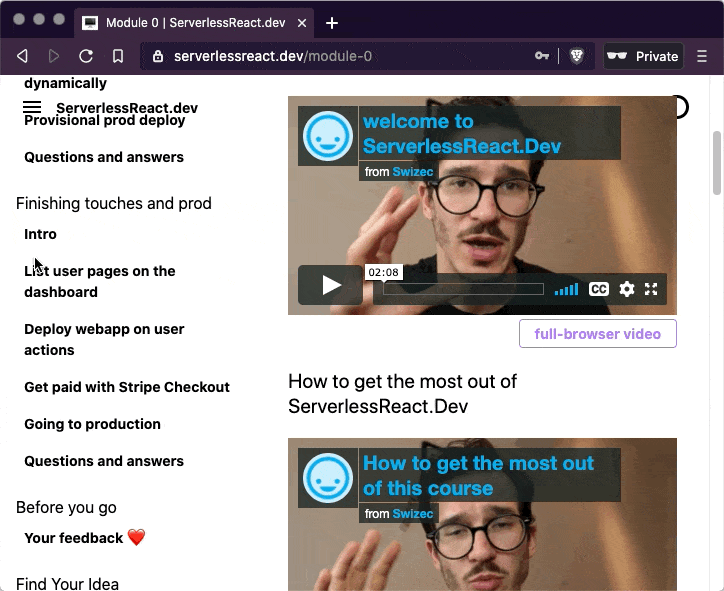Go back with the browser back arrow
This screenshot has height=591, width=724.
point(22,56)
